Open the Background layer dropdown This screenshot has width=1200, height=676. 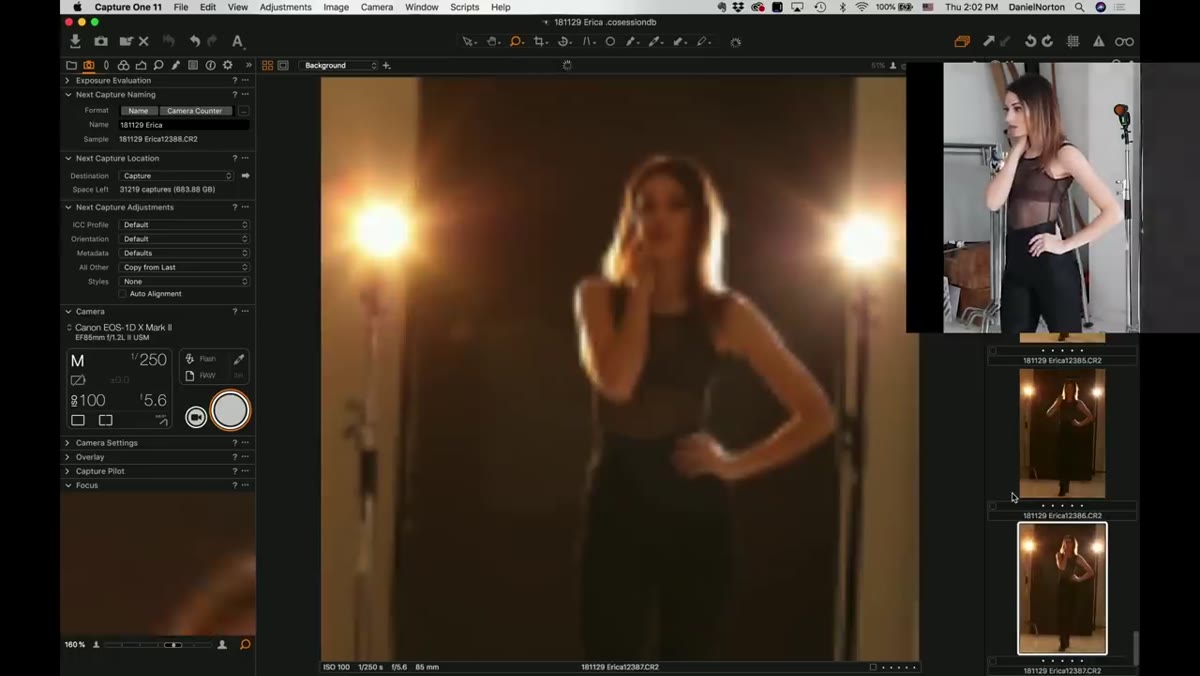340,65
